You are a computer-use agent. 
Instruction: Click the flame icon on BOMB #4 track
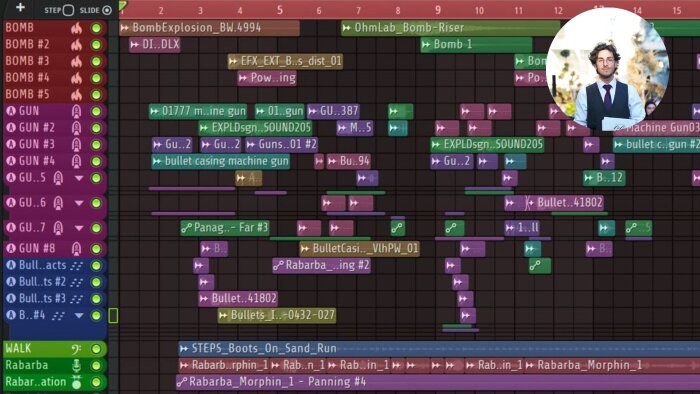[76, 78]
